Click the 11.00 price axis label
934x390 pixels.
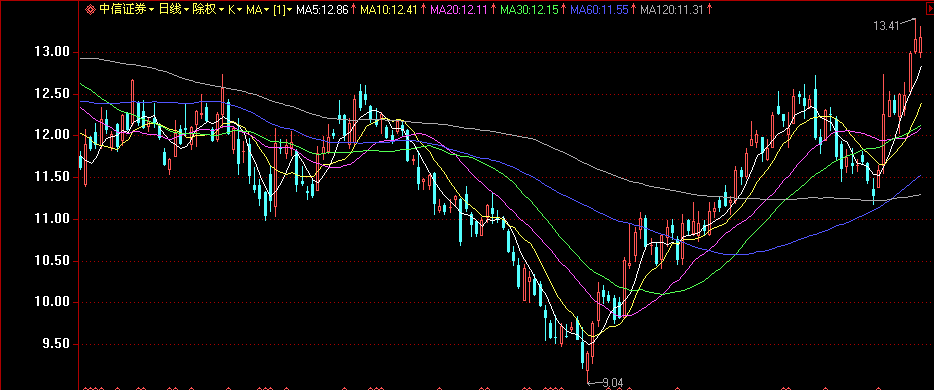tap(51, 219)
